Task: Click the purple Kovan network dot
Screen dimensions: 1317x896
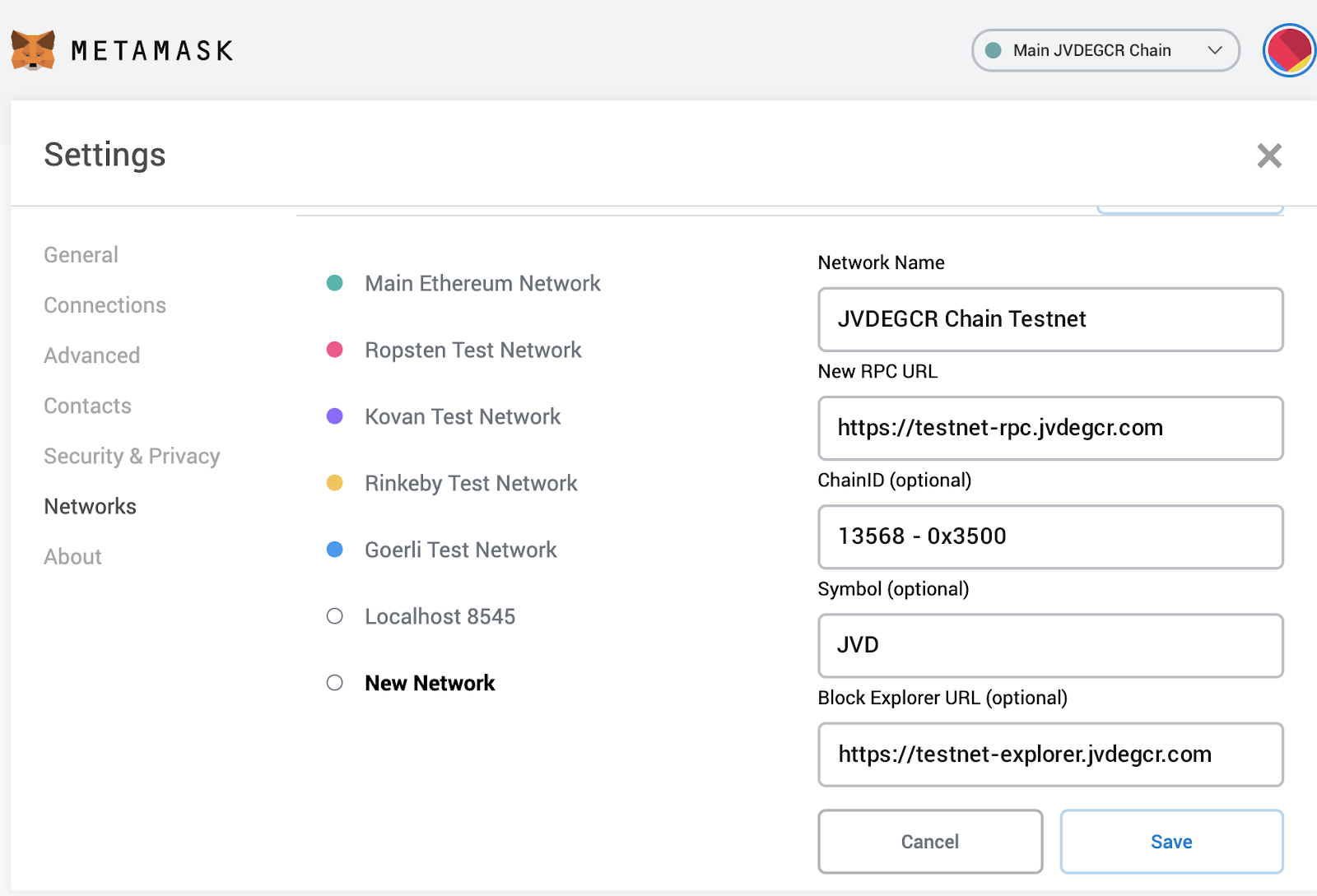Action: 334,416
